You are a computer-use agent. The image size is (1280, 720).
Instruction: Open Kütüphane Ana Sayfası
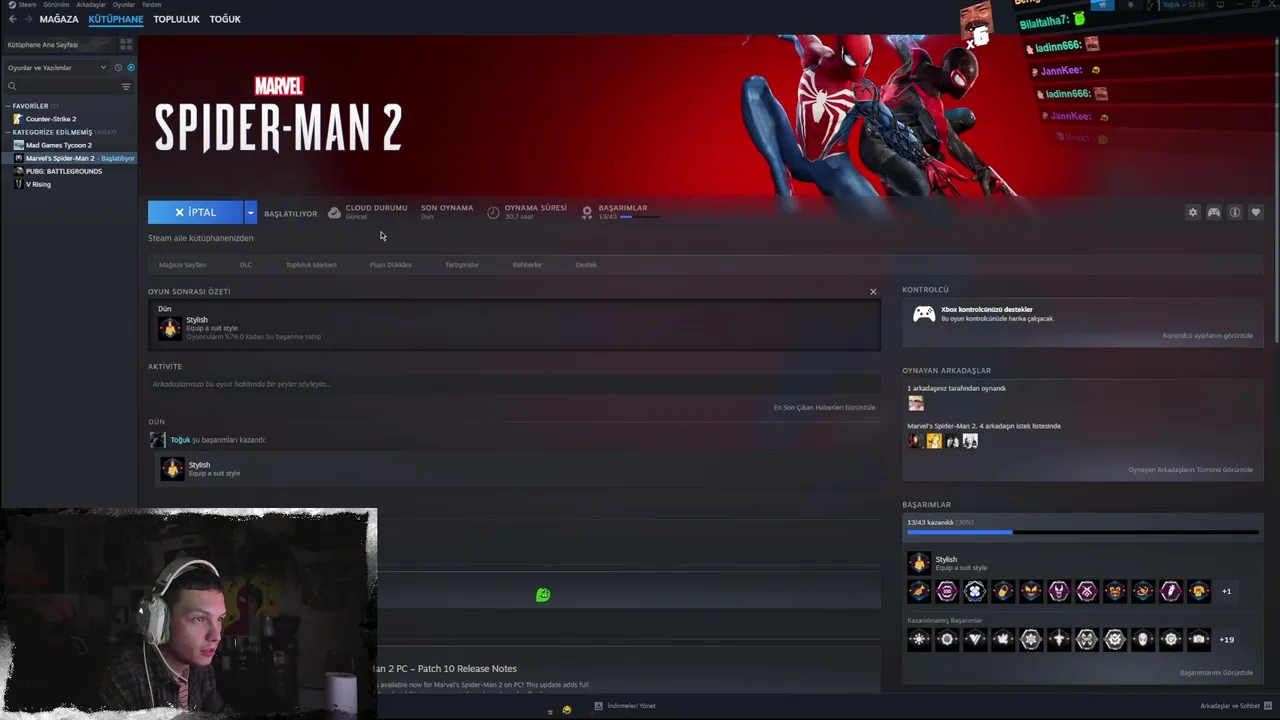click(x=60, y=45)
